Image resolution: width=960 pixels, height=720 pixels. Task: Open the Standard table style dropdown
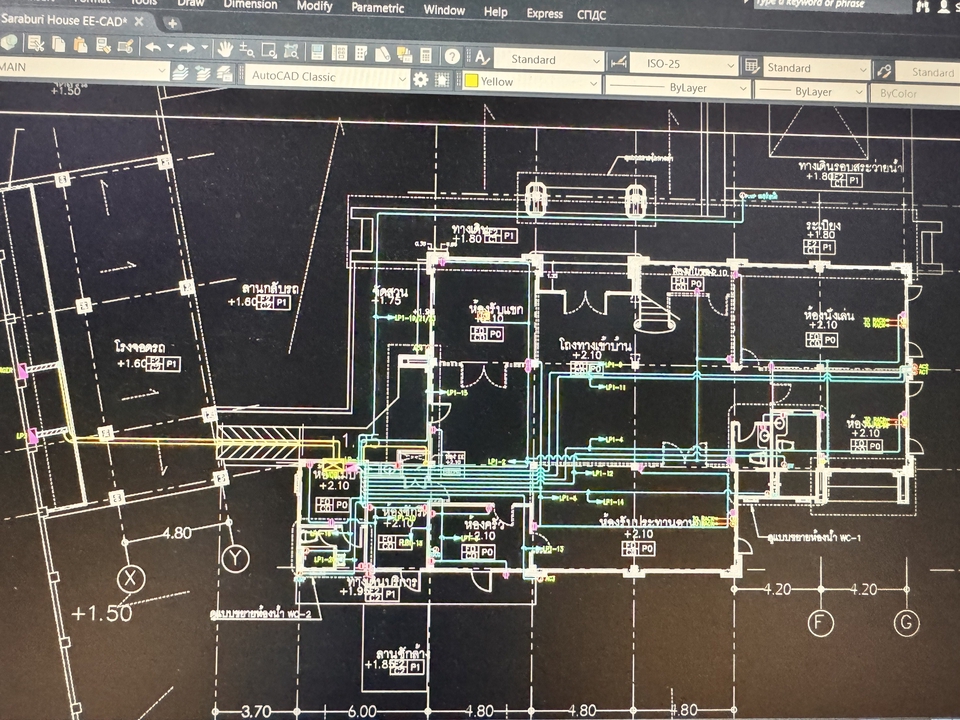pyautogui.click(x=817, y=68)
